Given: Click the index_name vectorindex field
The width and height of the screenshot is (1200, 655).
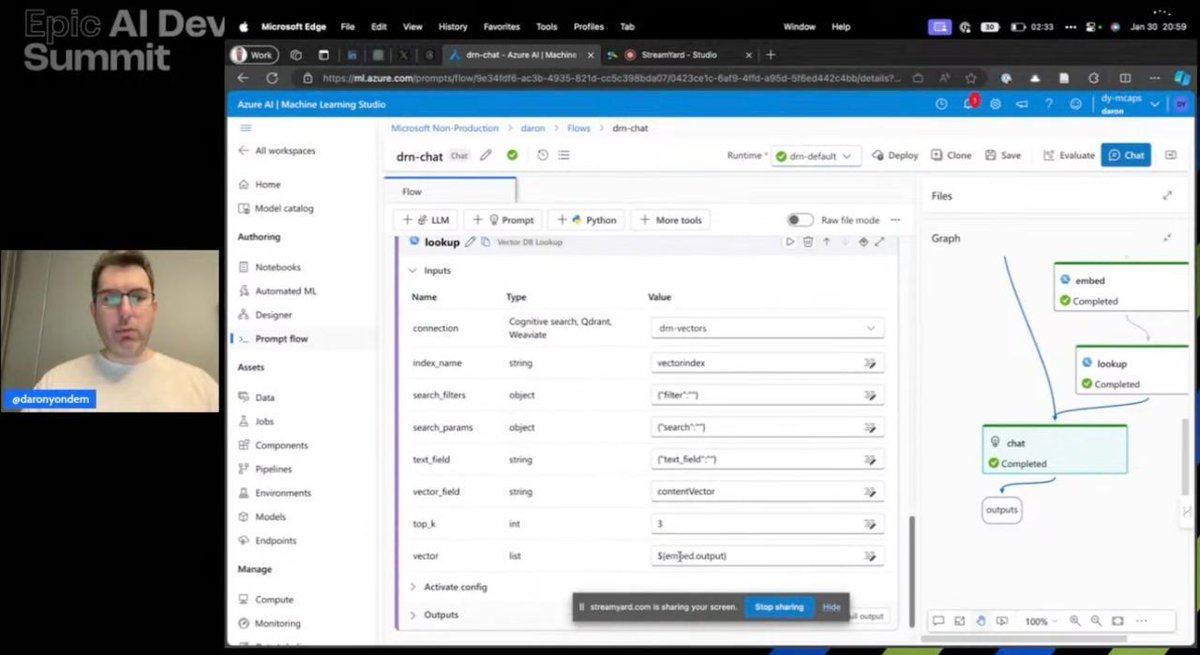Looking at the screenshot, I should coord(767,363).
